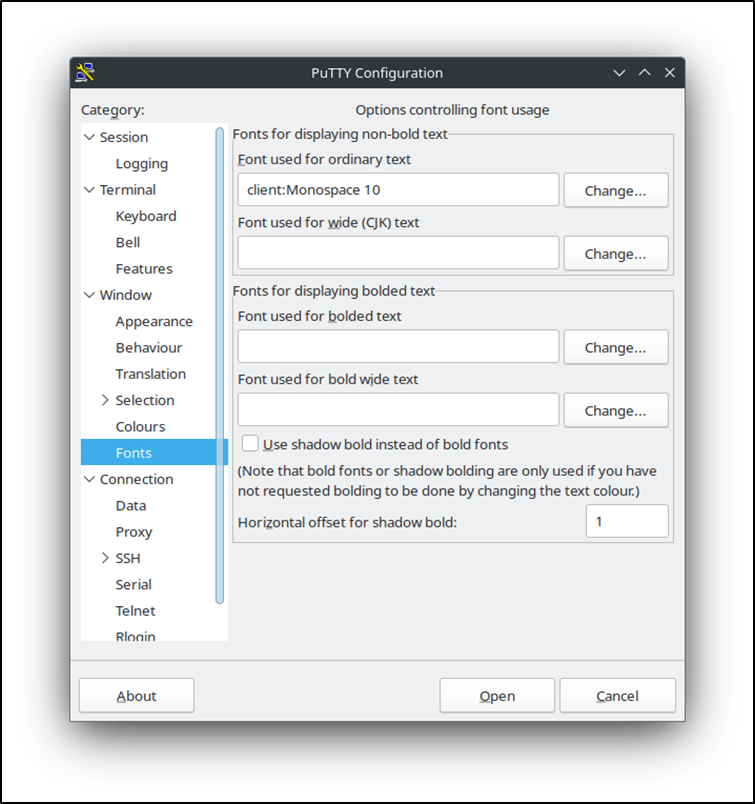755x804 pixels.
Task: Click Change for bolded text font
Action: (616, 347)
